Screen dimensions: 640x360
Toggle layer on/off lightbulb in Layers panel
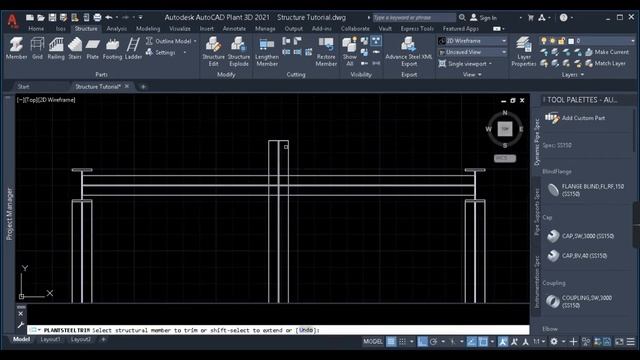pyautogui.click(x=544, y=41)
